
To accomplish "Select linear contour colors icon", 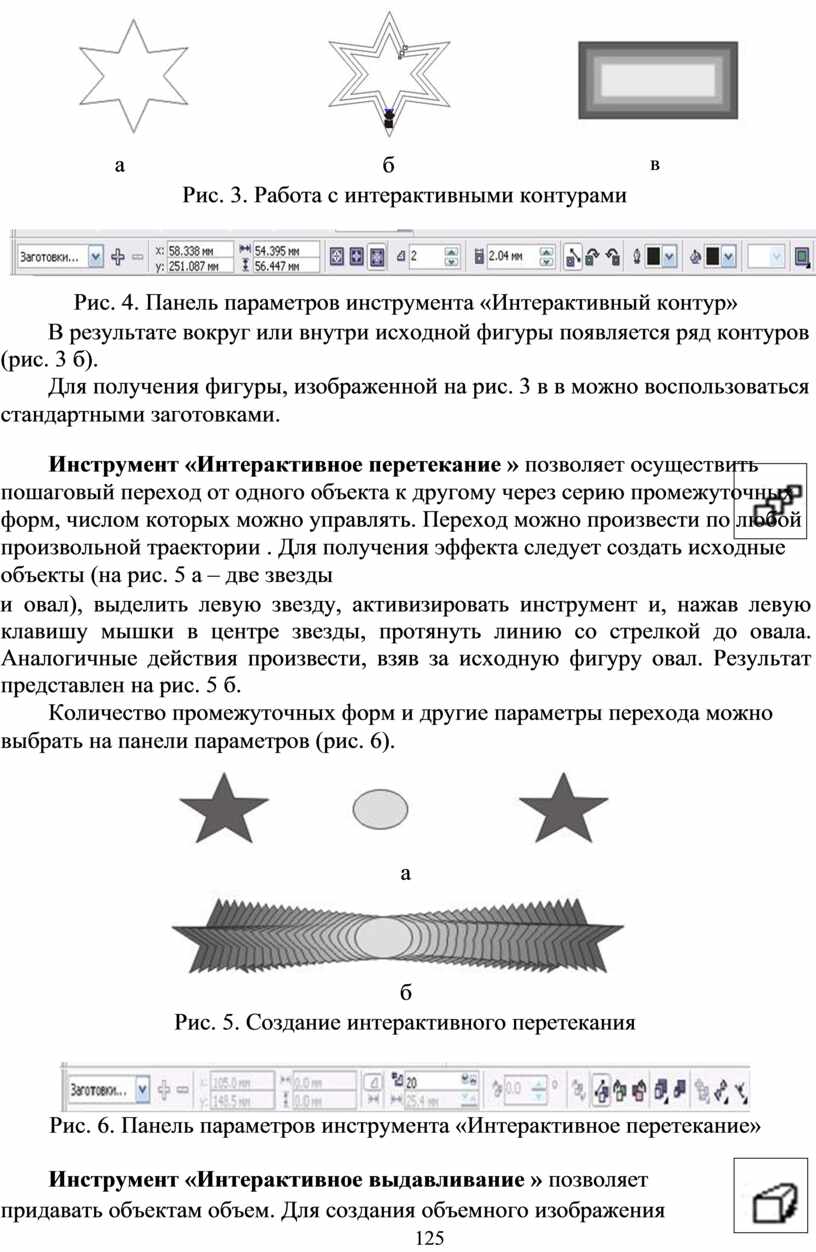I will (573, 257).
